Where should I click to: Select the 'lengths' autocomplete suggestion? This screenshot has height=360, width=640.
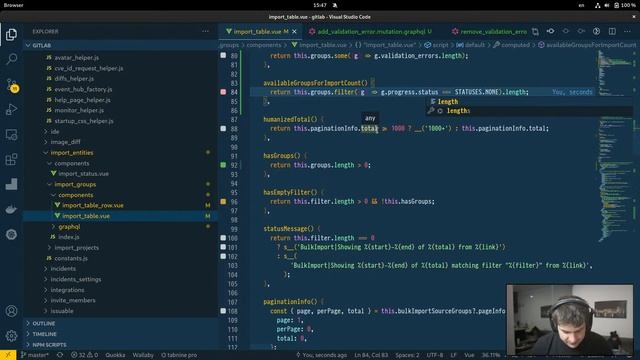529,111
